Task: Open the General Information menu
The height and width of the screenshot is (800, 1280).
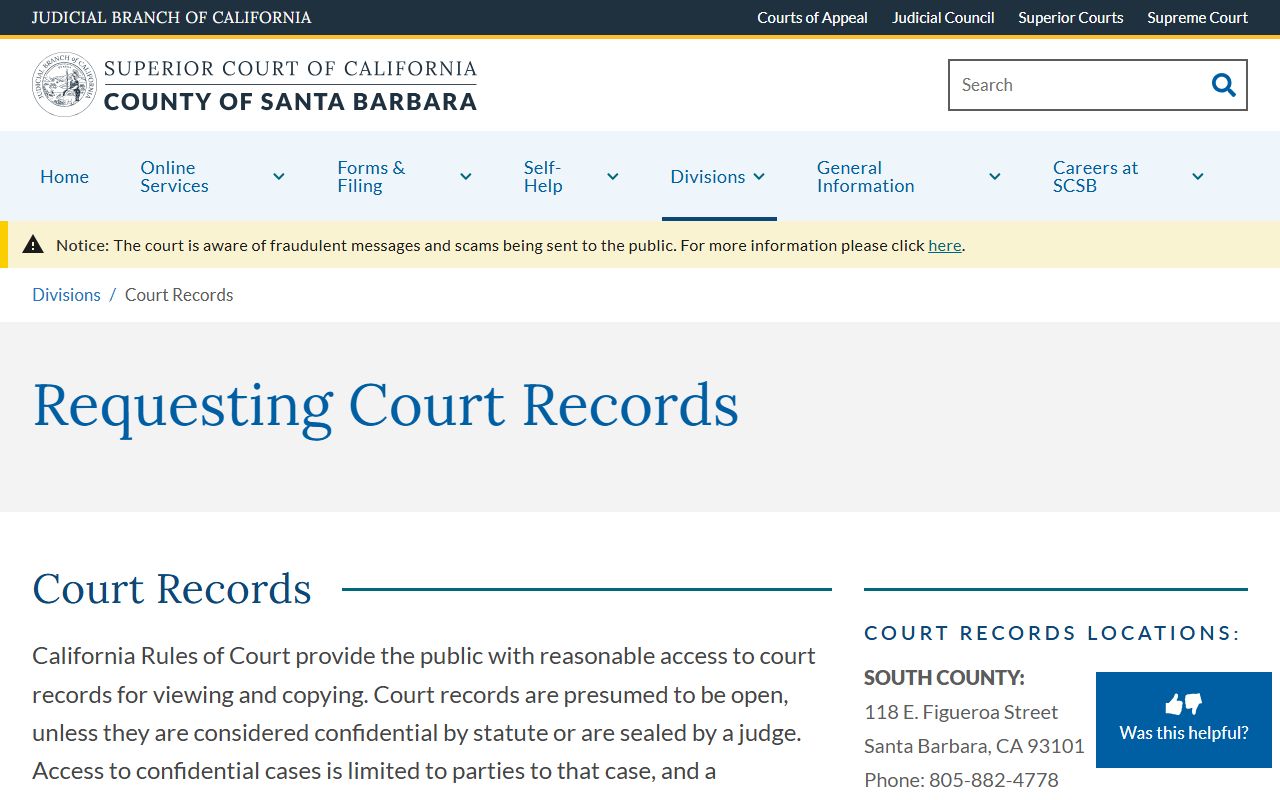Action: tap(866, 177)
